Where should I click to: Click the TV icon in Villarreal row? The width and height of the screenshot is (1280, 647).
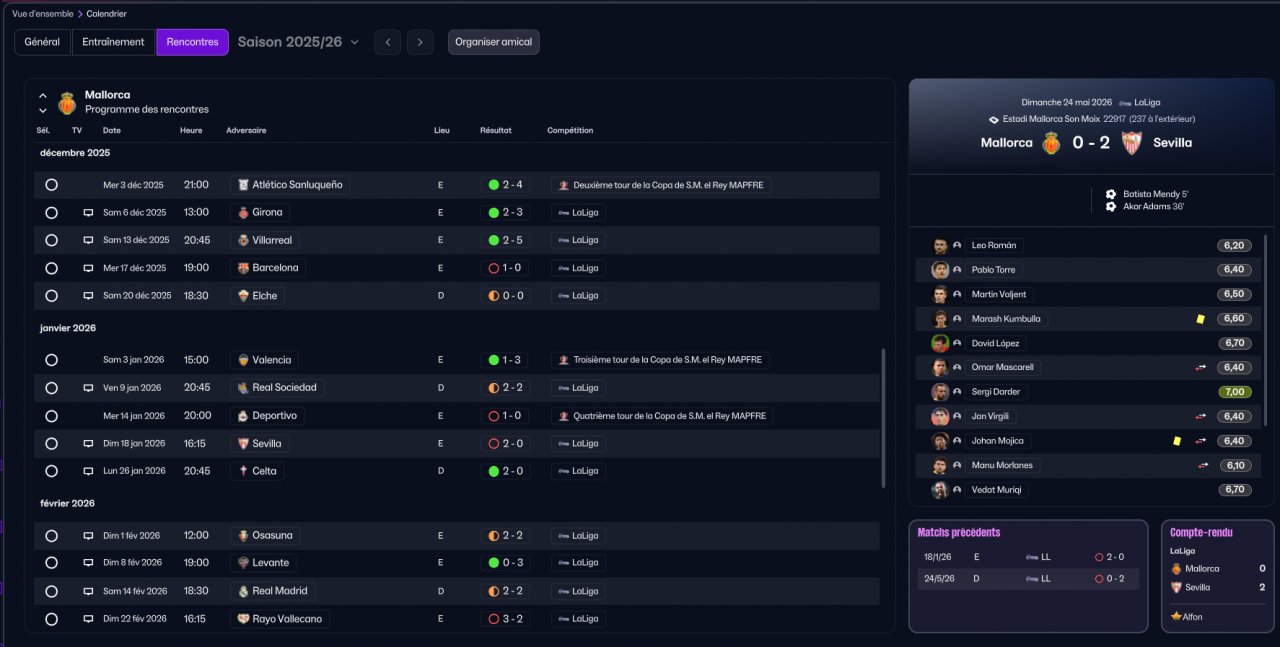[88, 240]
